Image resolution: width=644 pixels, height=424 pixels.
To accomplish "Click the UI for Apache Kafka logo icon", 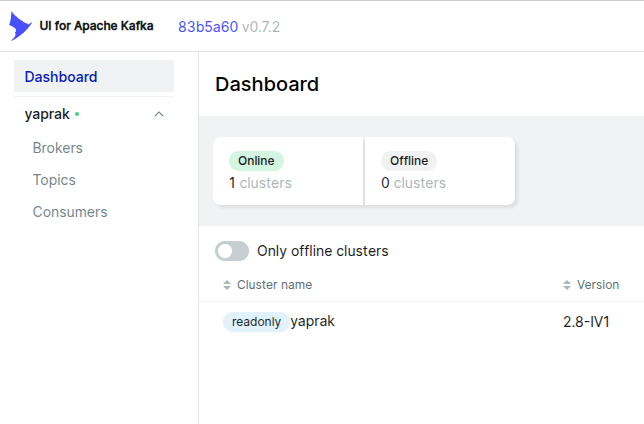I will pos(20,26).
